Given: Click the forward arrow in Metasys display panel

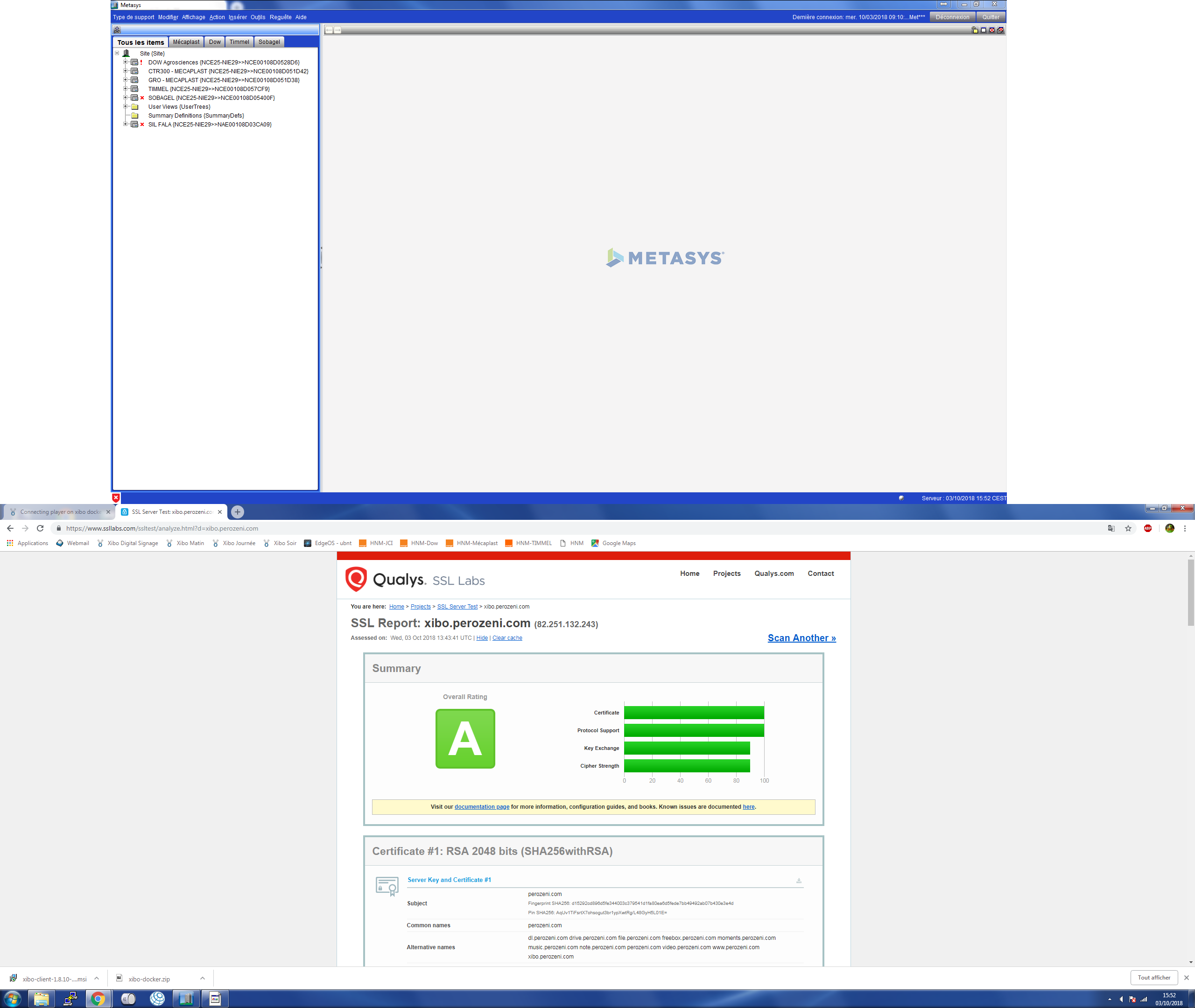Looking at the screenshot, I should (338, 30).
